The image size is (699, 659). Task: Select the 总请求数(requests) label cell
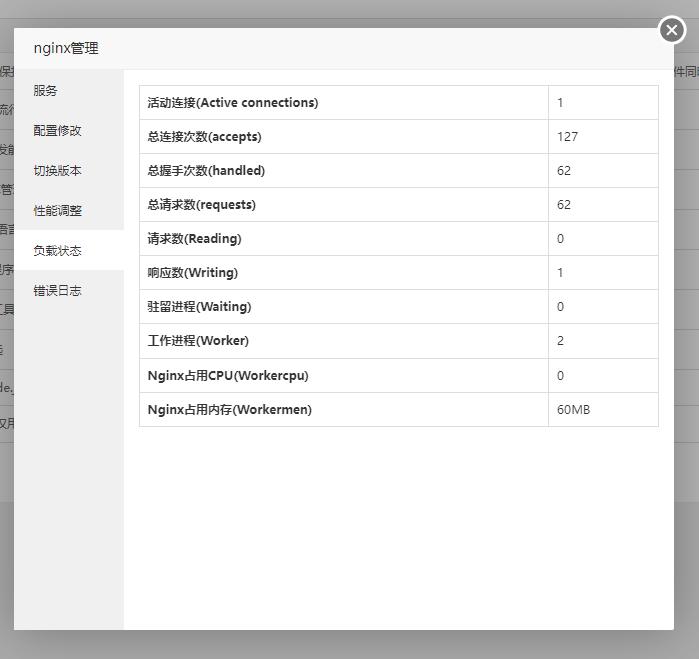point(202,205)
